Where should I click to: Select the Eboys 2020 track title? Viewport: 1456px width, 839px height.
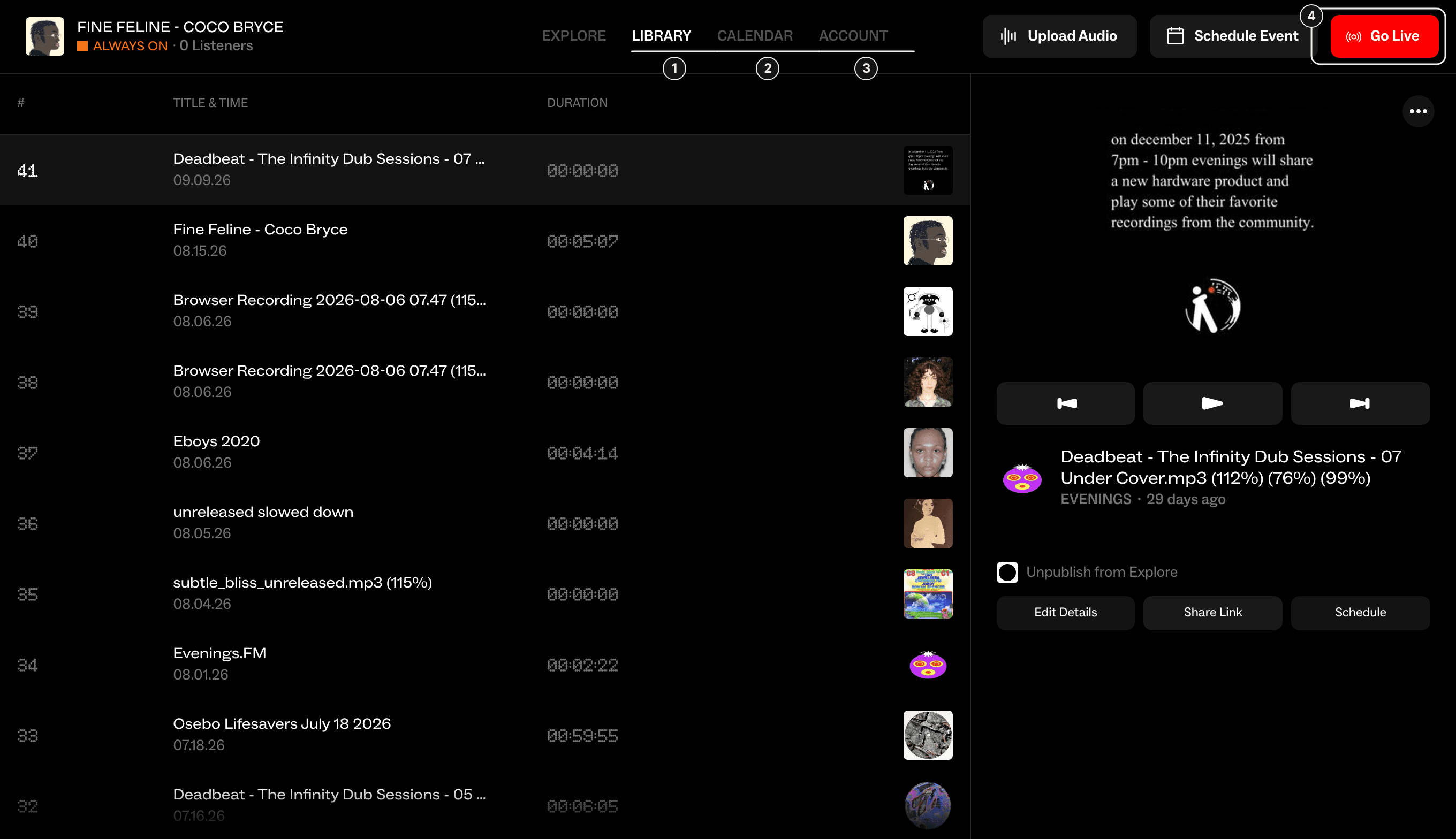216,441
